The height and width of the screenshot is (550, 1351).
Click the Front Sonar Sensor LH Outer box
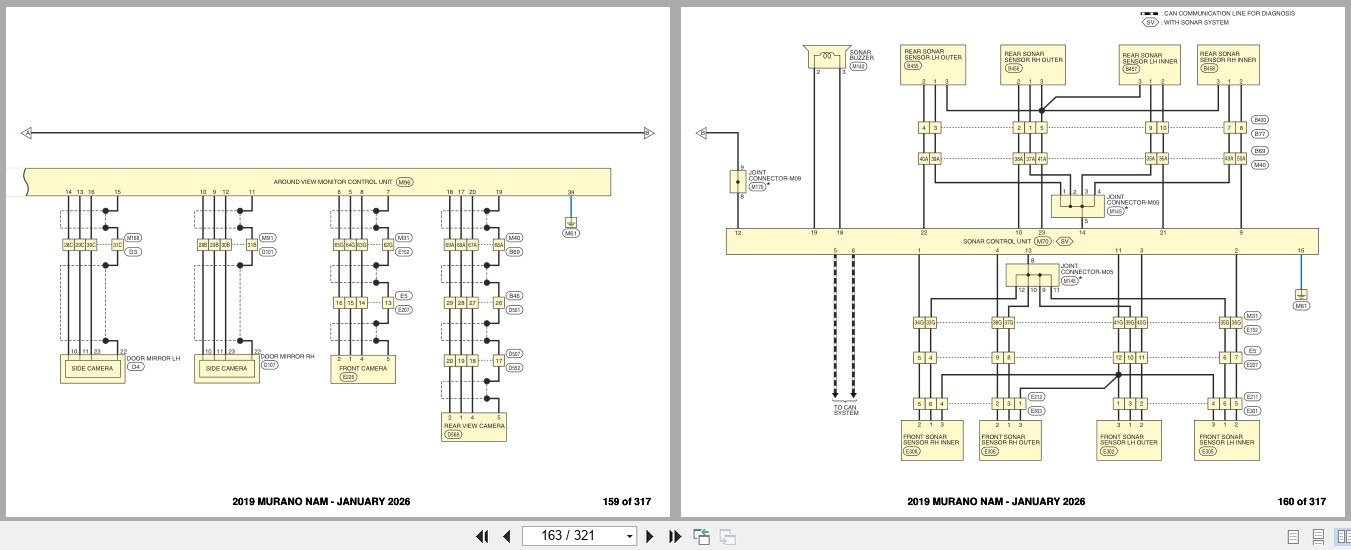click(1130, 440)
